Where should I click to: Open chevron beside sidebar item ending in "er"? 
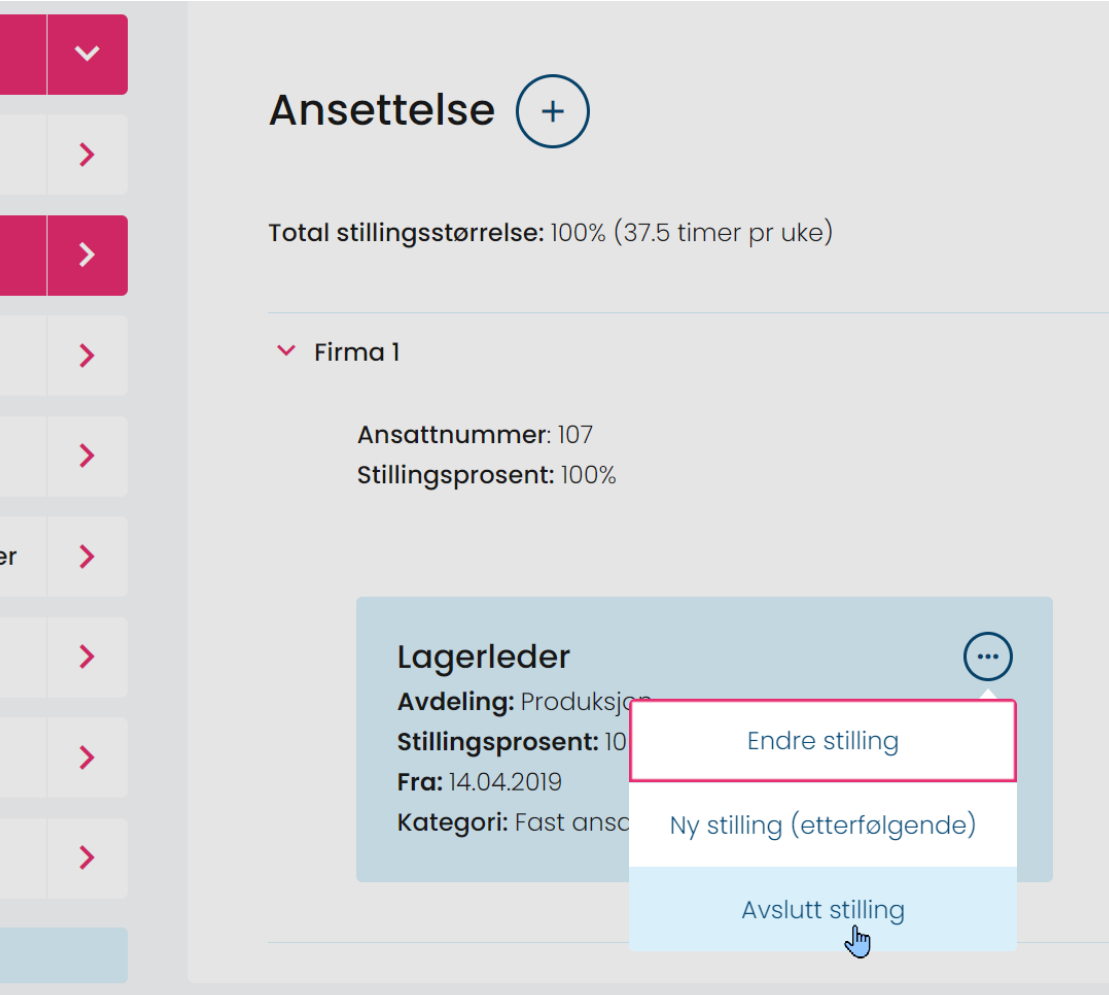point(87,557)
